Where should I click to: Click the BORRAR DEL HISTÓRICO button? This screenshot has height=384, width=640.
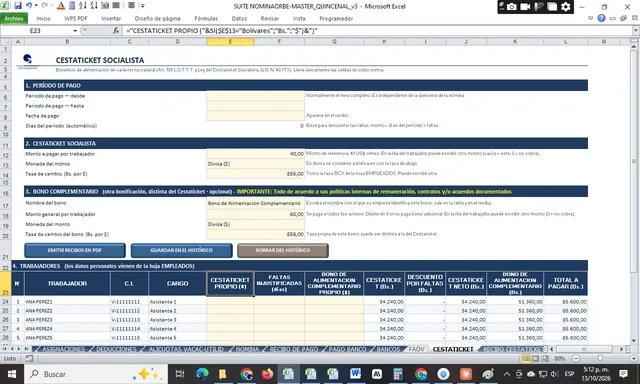click(283, 250)
